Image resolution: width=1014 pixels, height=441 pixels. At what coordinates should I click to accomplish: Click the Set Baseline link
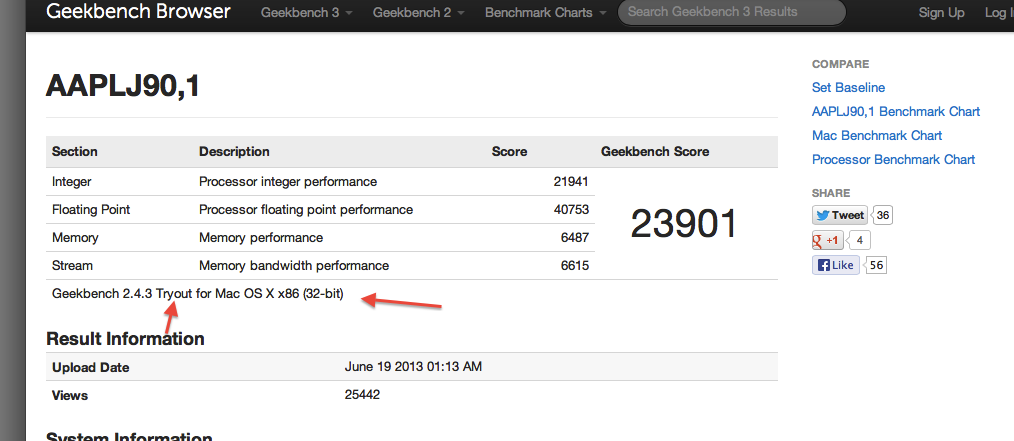tap(848, 87)
